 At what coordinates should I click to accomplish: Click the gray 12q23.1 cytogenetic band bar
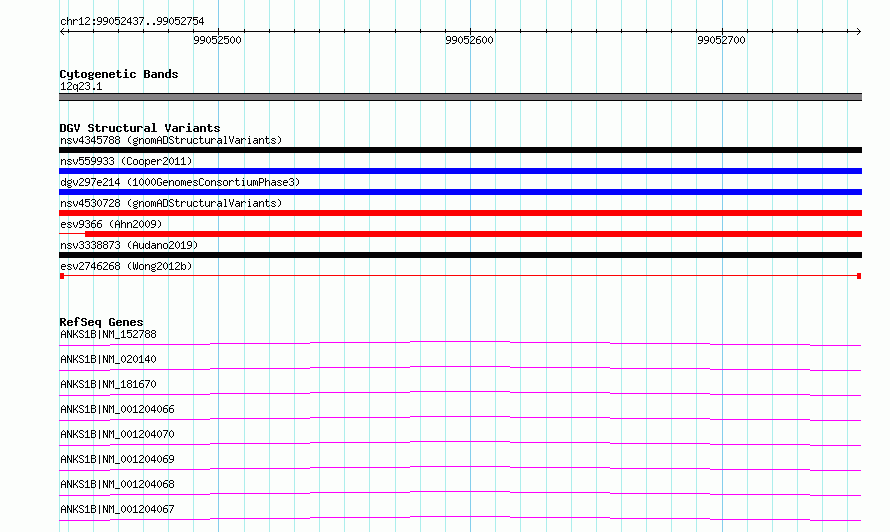click(460, 97)
